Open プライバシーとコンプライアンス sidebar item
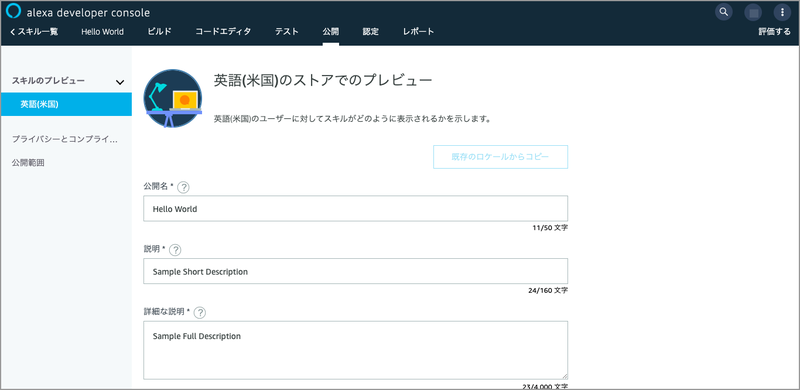This screenshot has height=390, width=800. coord(65,139)
